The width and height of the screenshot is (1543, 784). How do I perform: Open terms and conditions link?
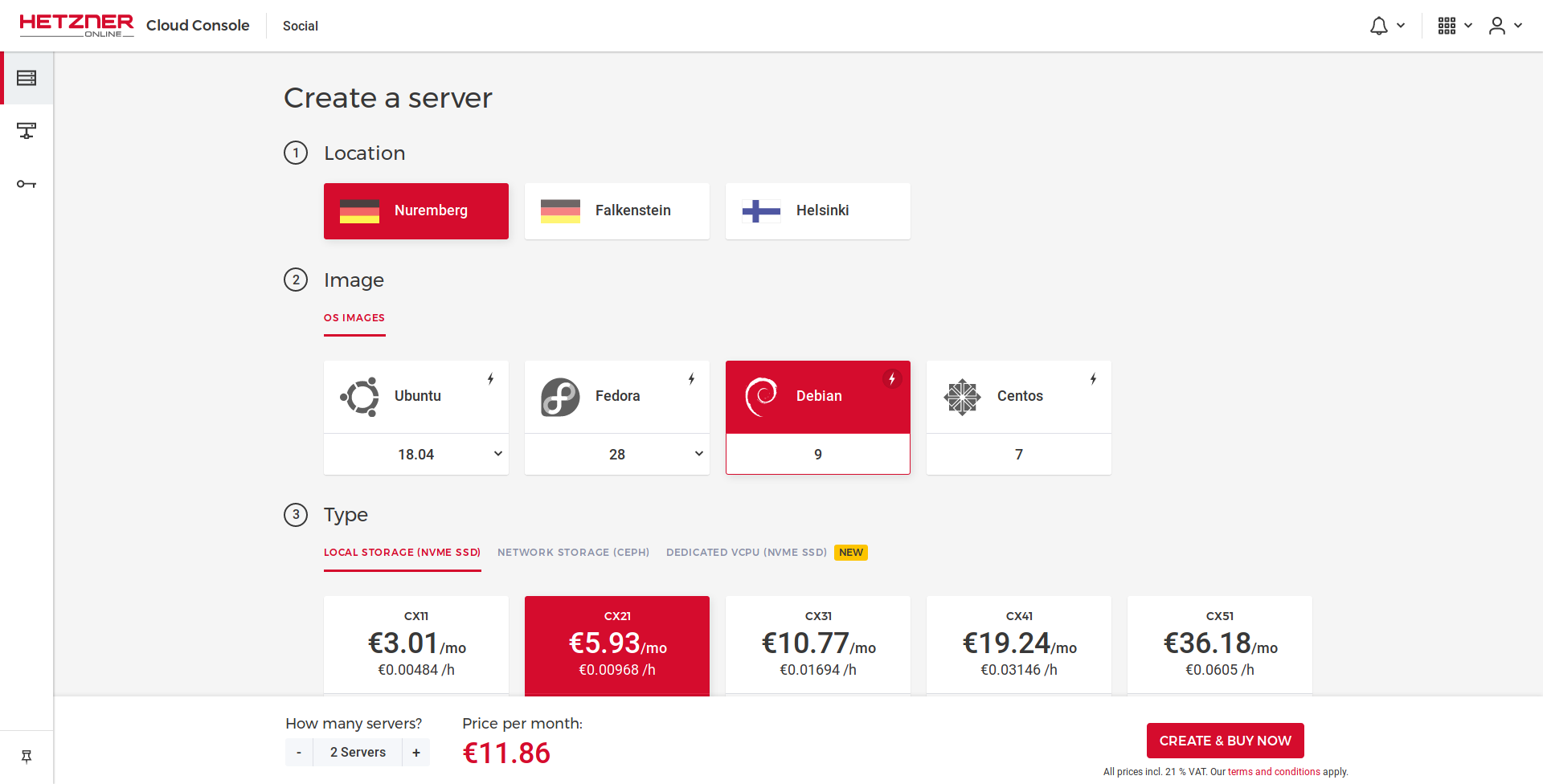tap(1274, 772)
